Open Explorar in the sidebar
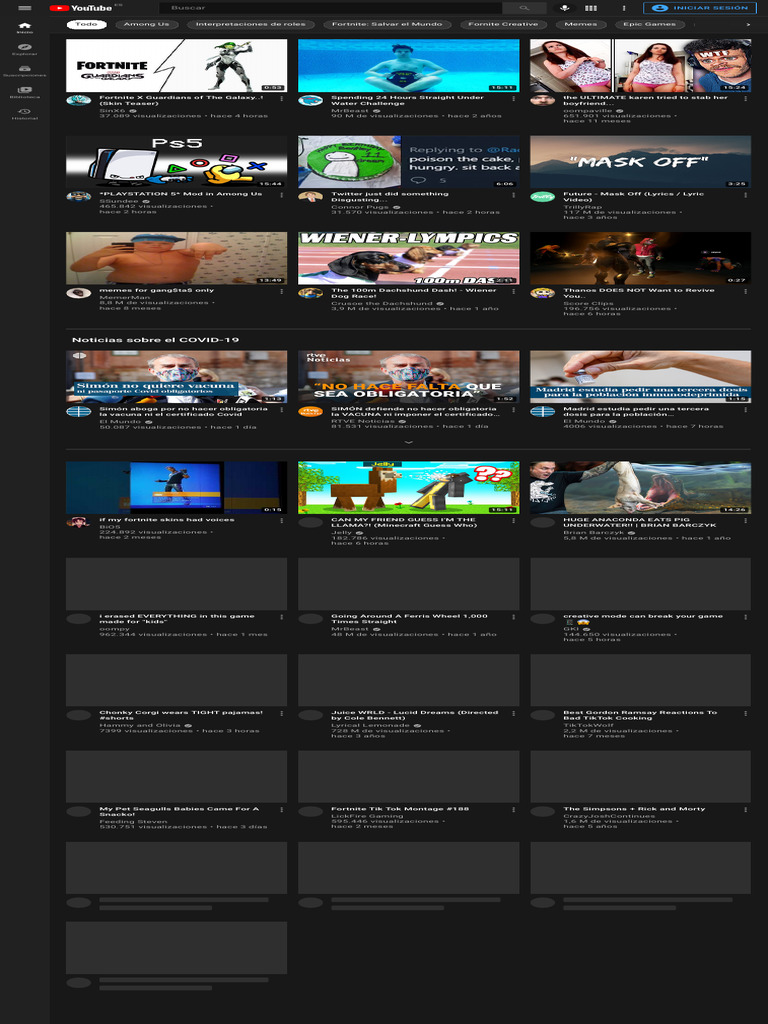 click(25, 50)
